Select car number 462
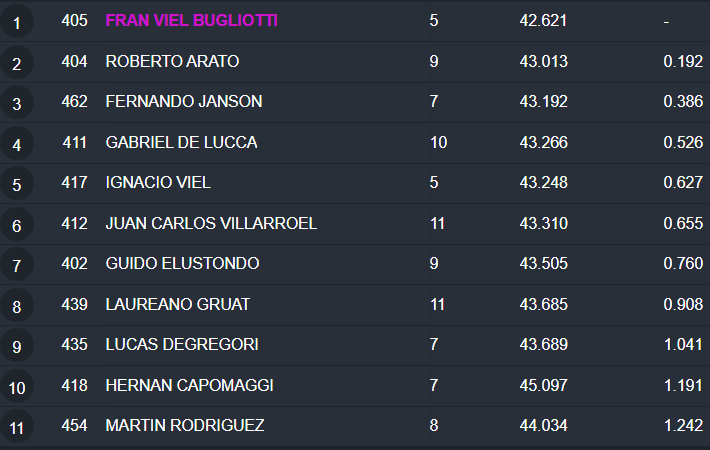 pos(75,101)
